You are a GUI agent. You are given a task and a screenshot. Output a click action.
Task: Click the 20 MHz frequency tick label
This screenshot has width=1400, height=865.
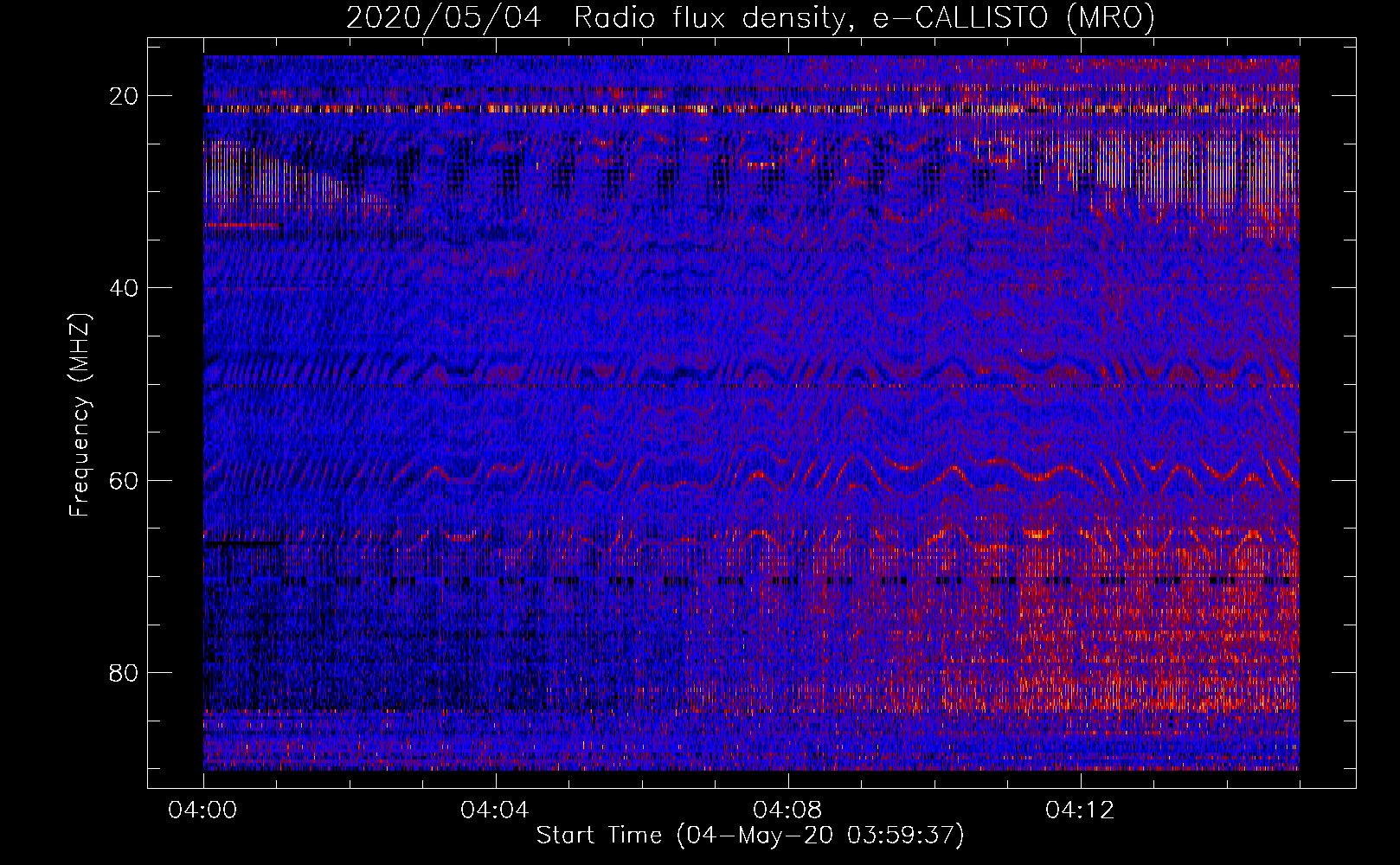[125, 96]
